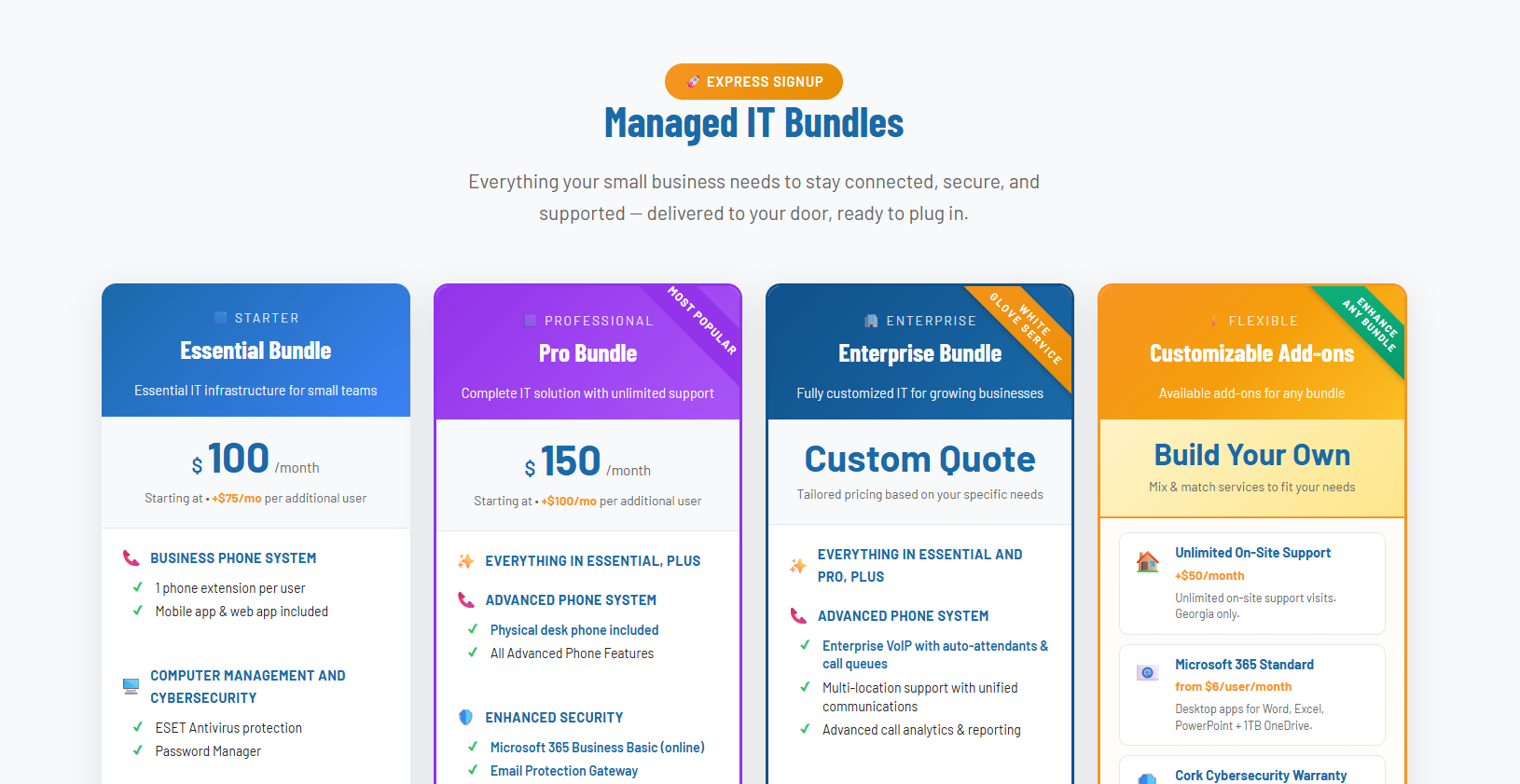
Task: Click Essential IT infrastructure for small teams text
Action: [256, 391]
